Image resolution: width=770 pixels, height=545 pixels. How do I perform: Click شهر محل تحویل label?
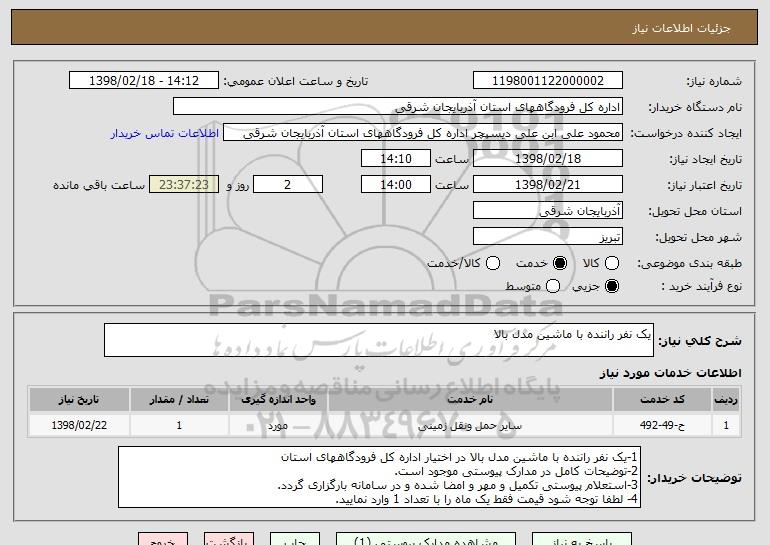coord(699,237)
